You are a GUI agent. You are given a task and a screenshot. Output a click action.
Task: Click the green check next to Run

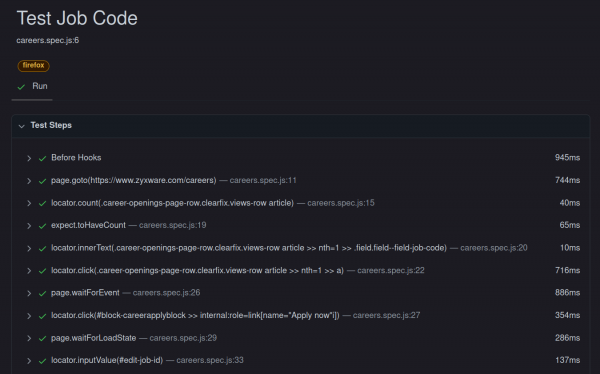[21, 87]
